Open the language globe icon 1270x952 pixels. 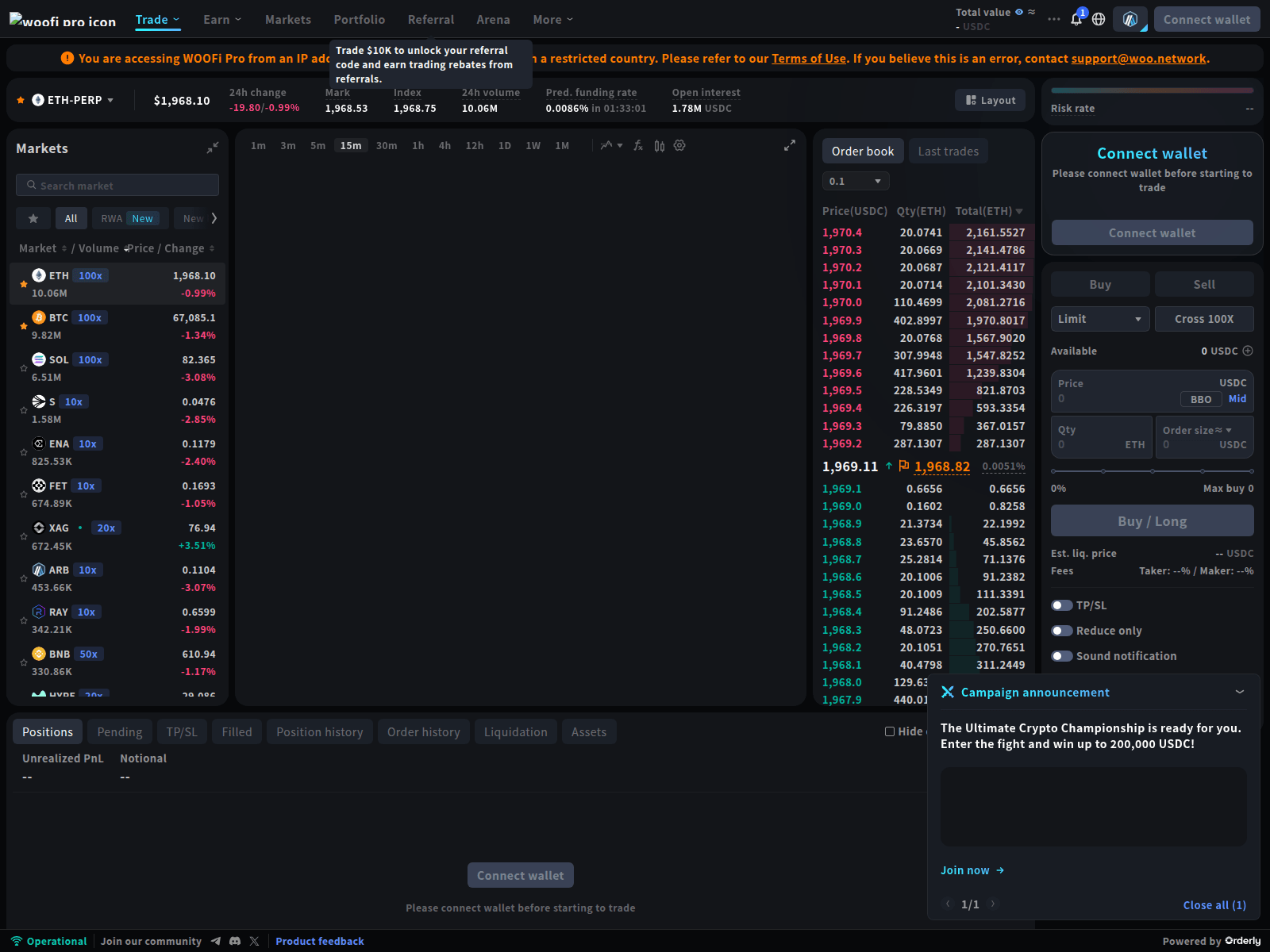tap(1099, 19)
